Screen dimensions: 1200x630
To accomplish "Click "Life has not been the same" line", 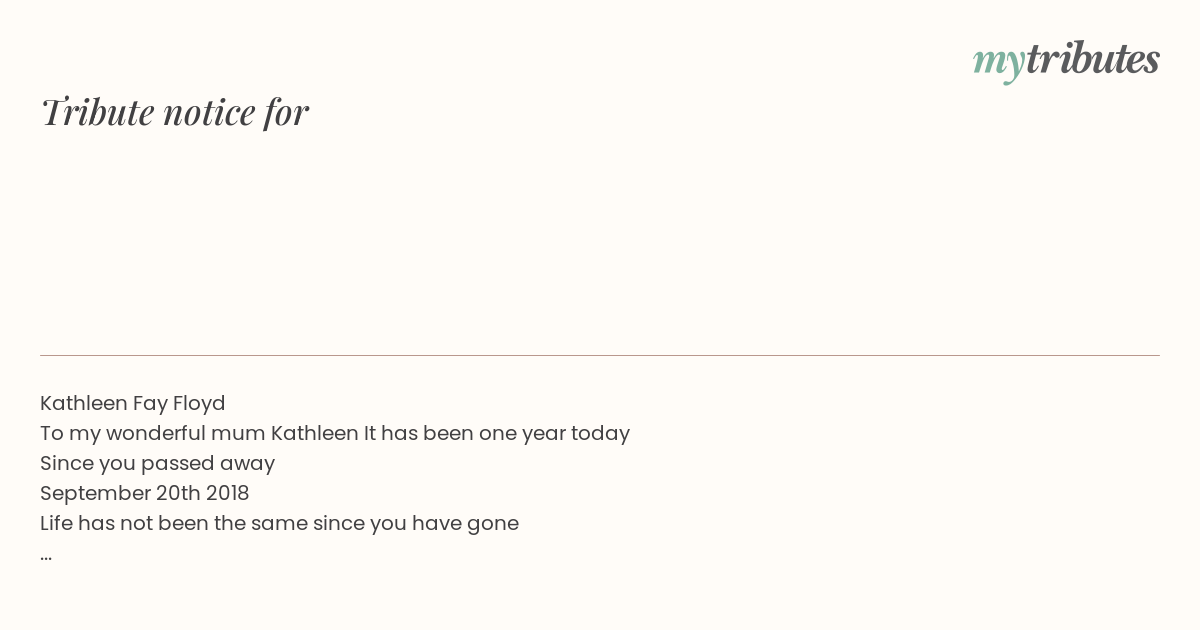I will pos(279,523).
